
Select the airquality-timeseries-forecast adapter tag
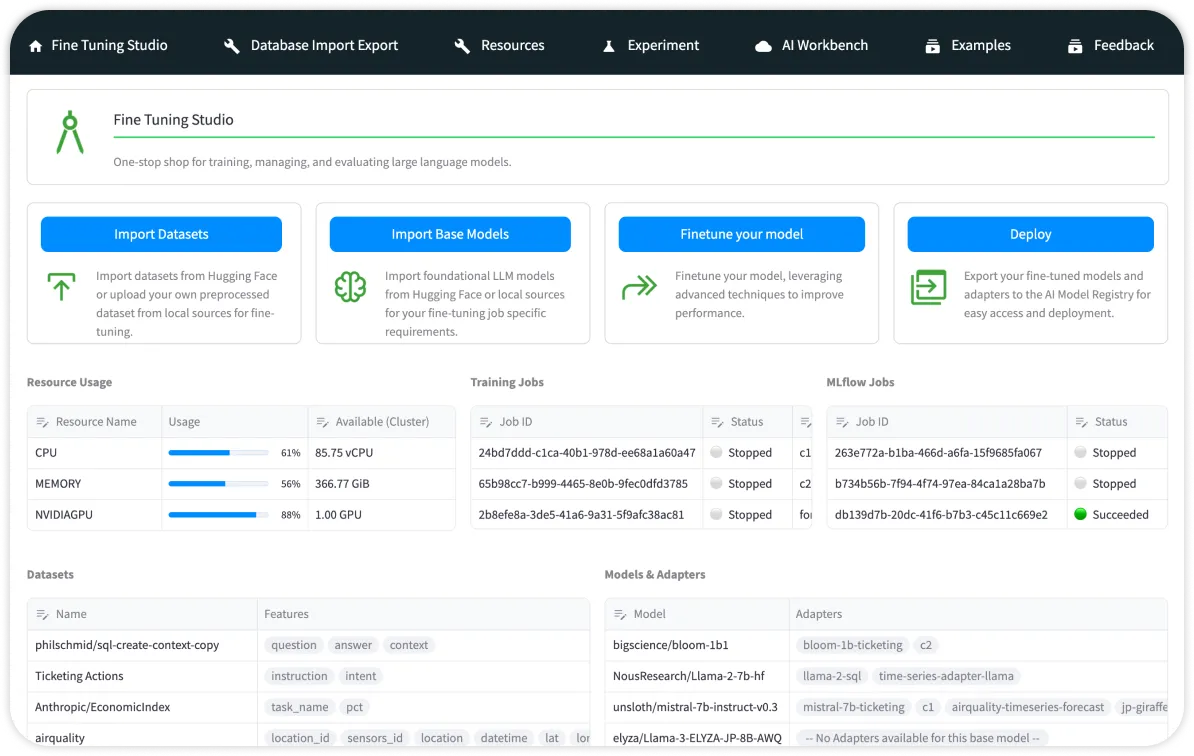[x=1027, y=707]
